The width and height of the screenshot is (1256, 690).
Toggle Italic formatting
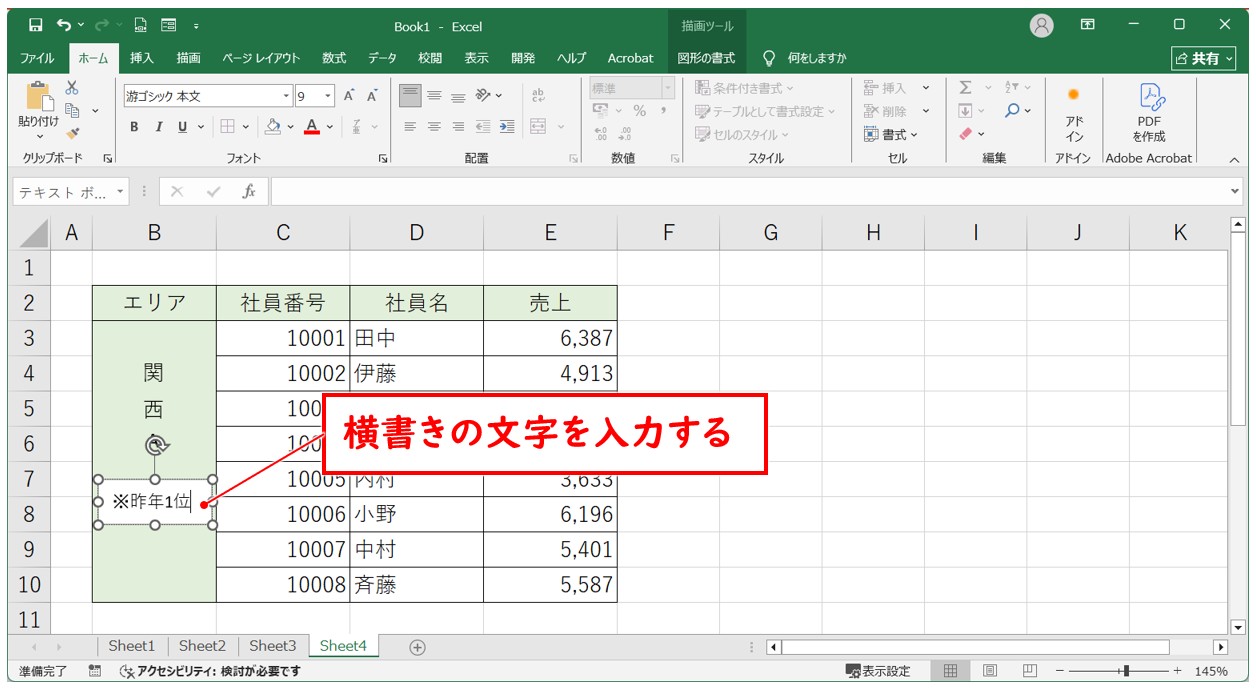(x=158, y=127)
